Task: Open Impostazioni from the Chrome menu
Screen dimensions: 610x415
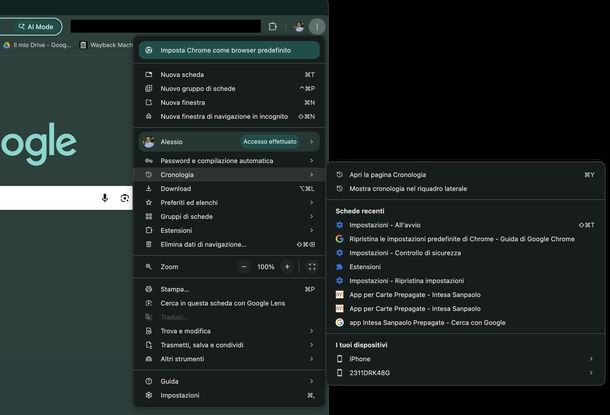Action: (x=229, y=396)
